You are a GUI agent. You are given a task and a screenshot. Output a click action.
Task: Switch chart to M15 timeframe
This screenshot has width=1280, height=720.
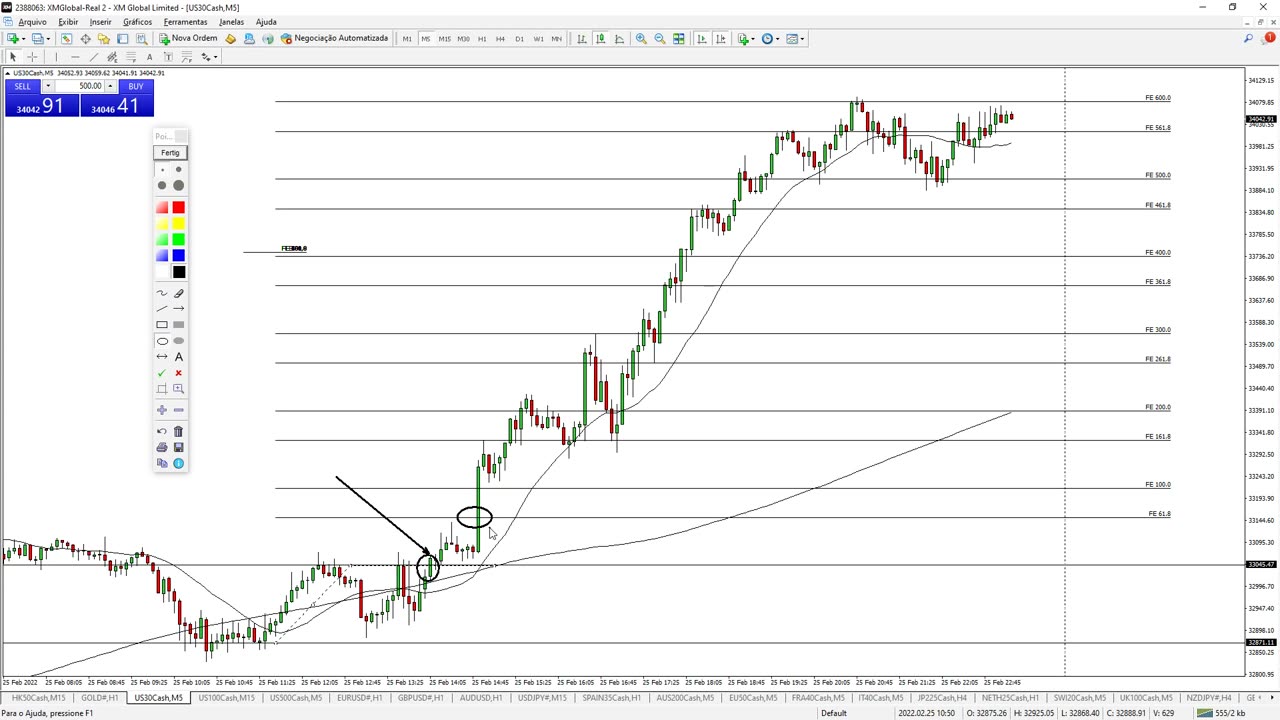[x=445, y=39]
